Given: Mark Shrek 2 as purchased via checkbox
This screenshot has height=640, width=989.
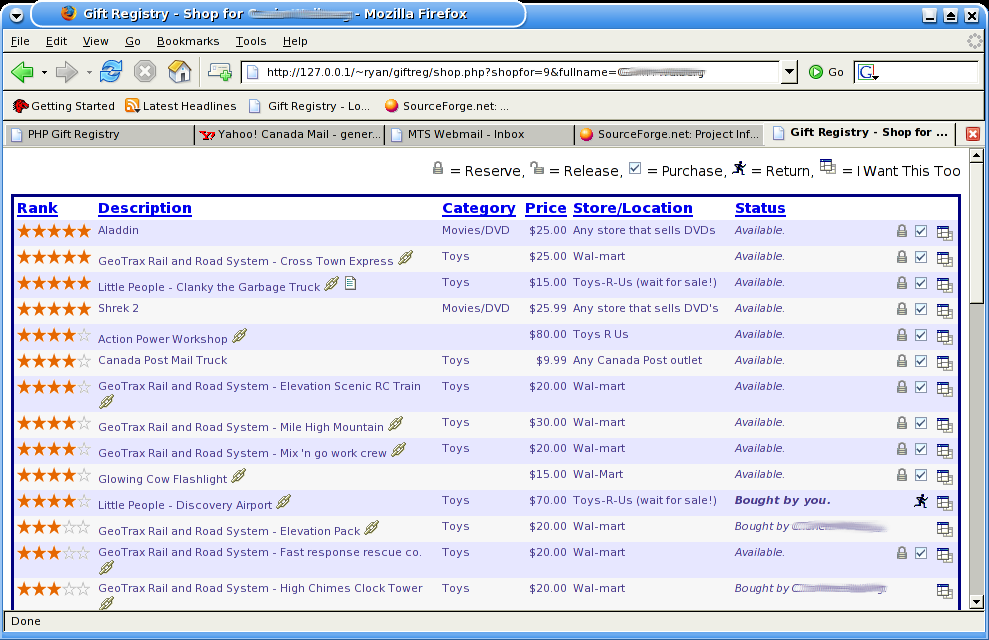Looking at the screenshot, I should (x=921, y=309).
